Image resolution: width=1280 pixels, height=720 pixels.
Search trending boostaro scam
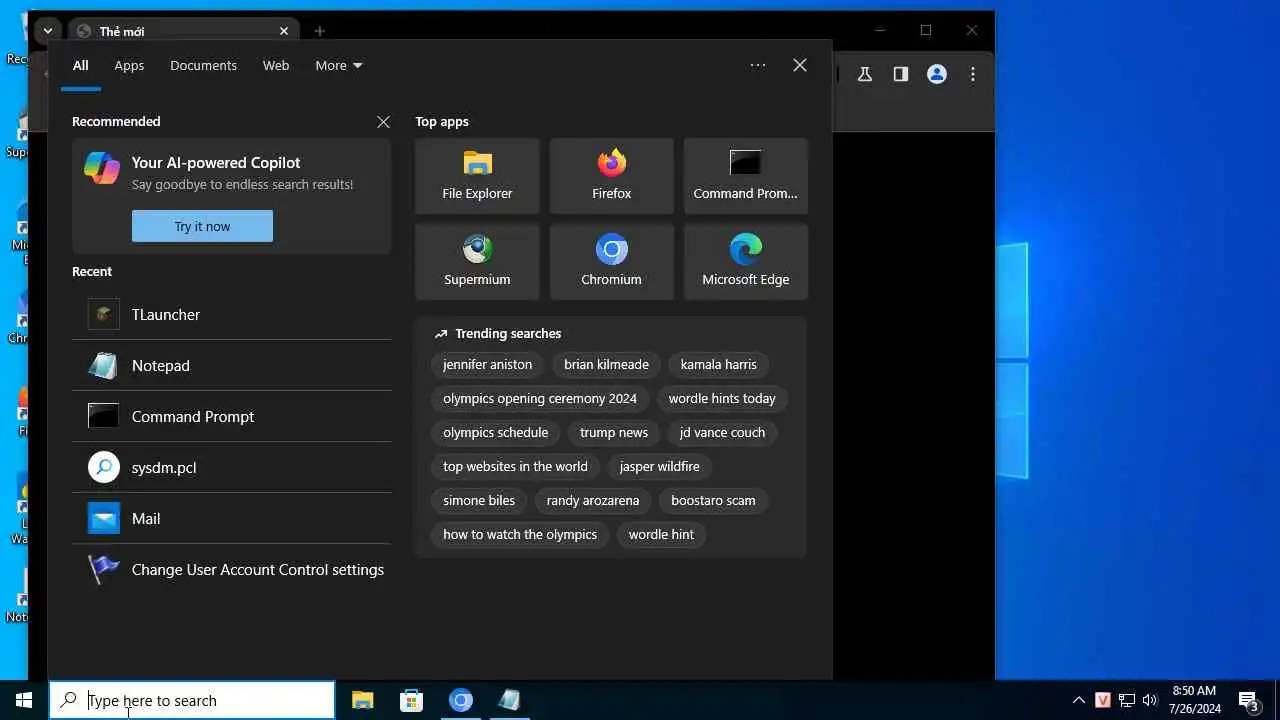(713, 500)
